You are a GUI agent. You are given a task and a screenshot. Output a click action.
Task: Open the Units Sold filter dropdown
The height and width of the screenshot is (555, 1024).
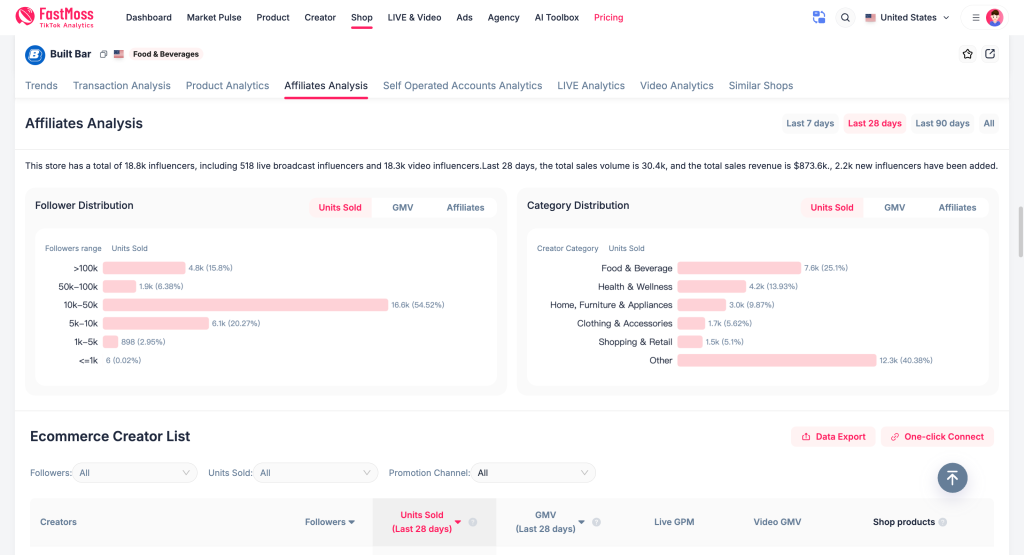pos(315,473)
